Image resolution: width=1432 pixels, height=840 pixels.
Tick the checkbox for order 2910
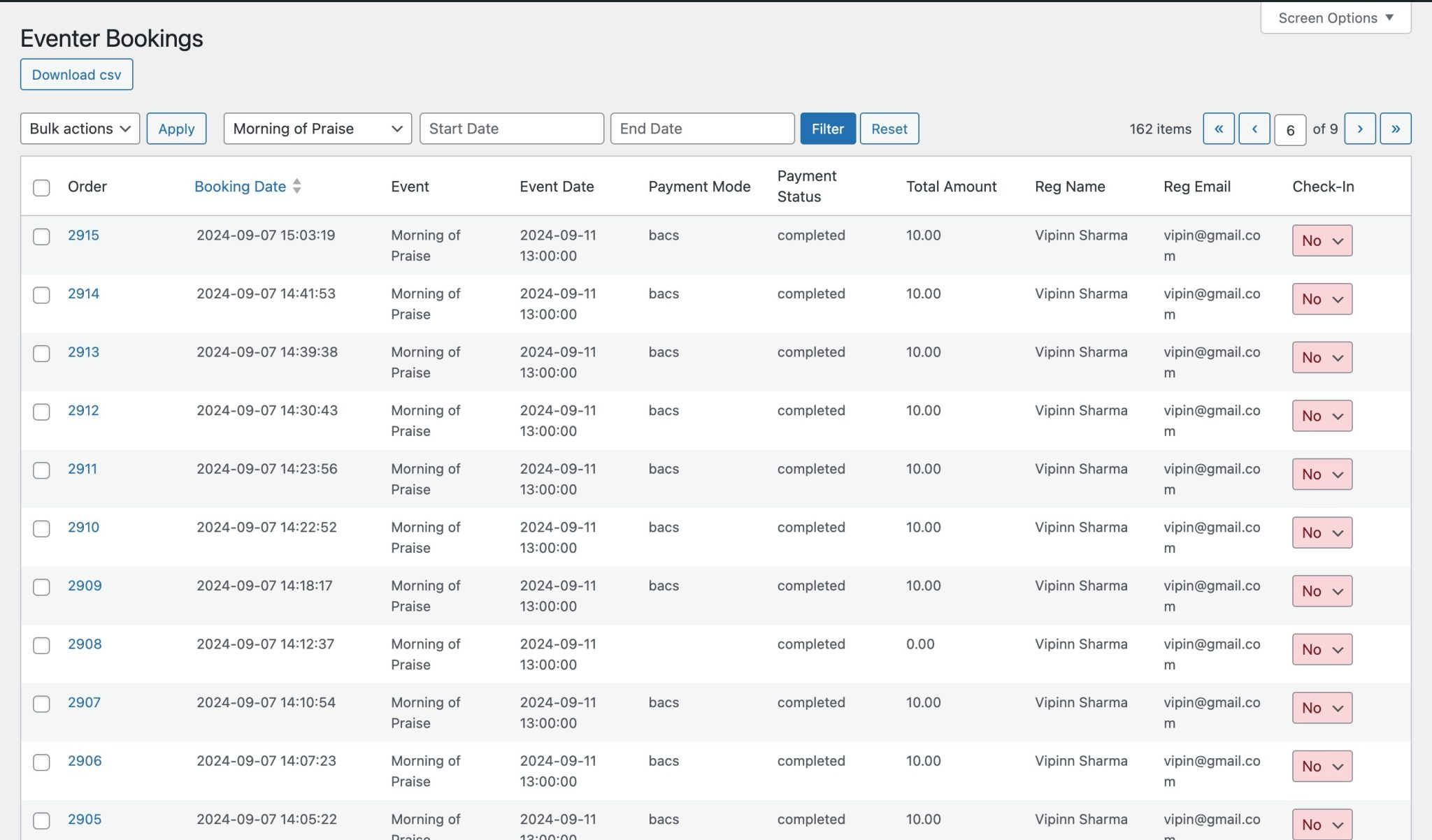[x=41, y=528]
